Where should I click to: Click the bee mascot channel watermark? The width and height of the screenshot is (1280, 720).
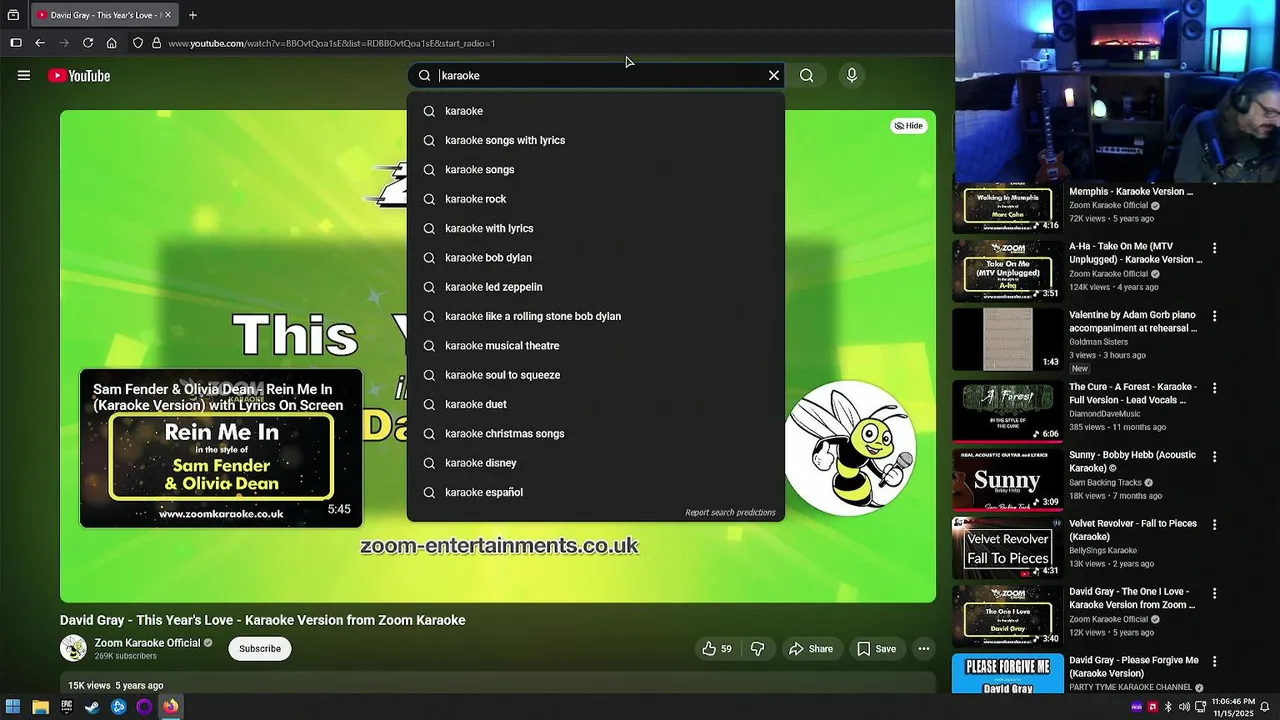point(850,447)
